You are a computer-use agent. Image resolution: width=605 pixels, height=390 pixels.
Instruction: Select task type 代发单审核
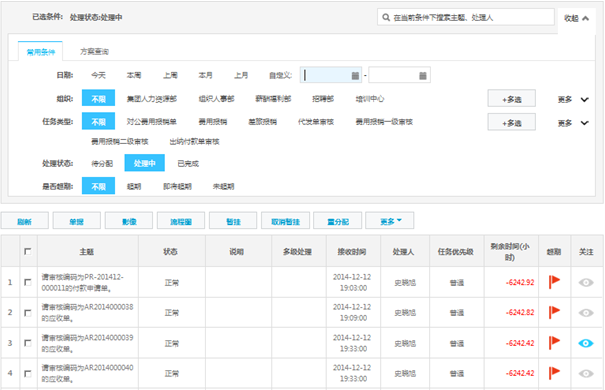316,122
